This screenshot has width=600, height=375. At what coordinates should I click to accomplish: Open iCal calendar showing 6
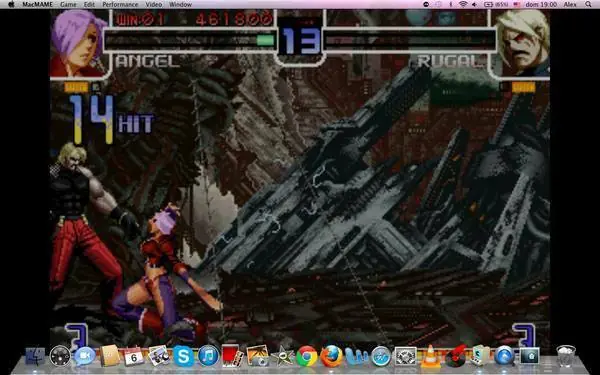pyautogui.click(x=134, y=356)
